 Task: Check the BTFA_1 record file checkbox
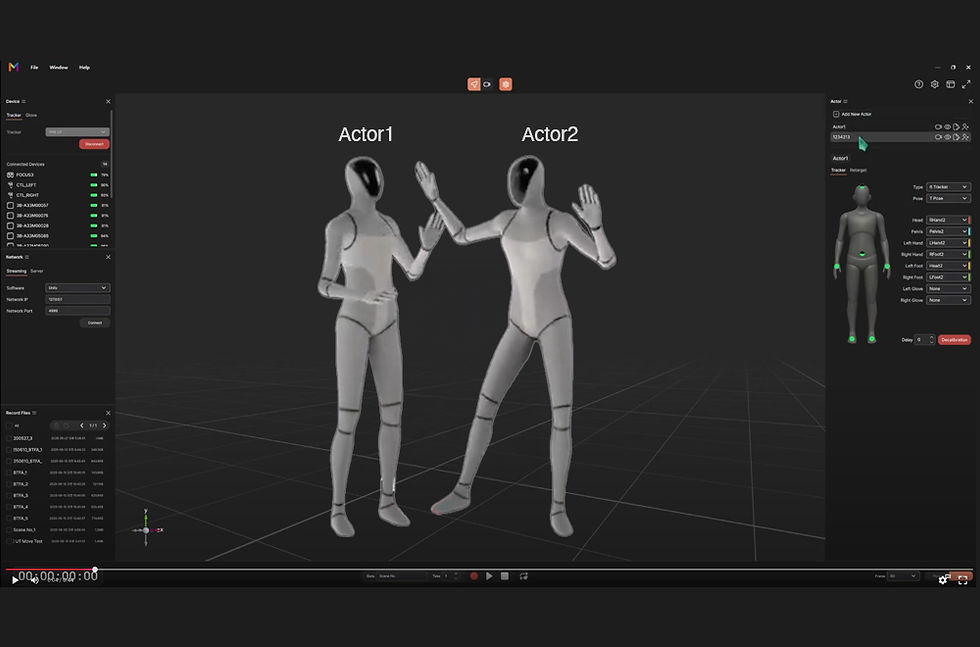pos(9,473)
